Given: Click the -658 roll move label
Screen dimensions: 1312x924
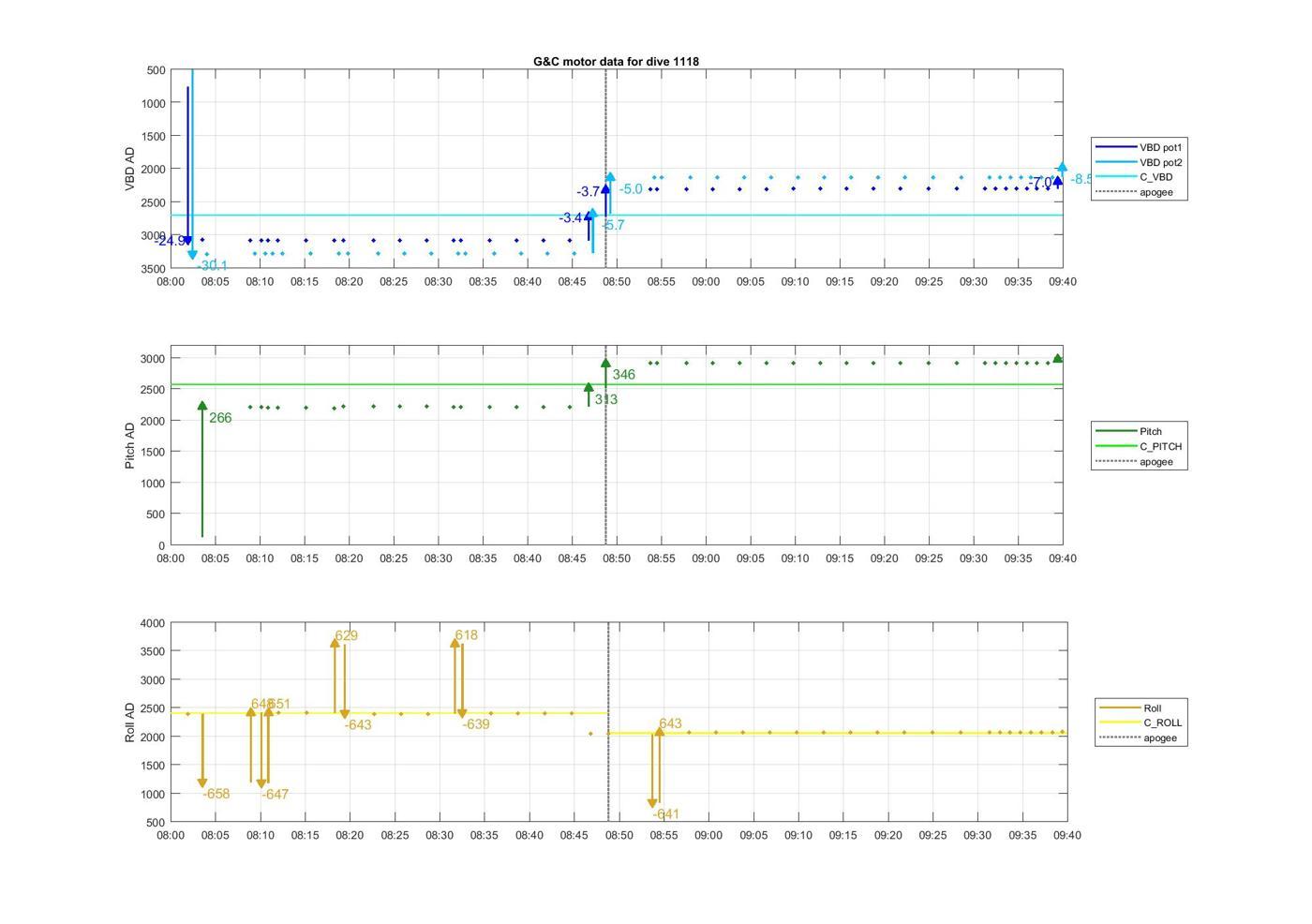Looking at the screenshot, I should 216,794.
